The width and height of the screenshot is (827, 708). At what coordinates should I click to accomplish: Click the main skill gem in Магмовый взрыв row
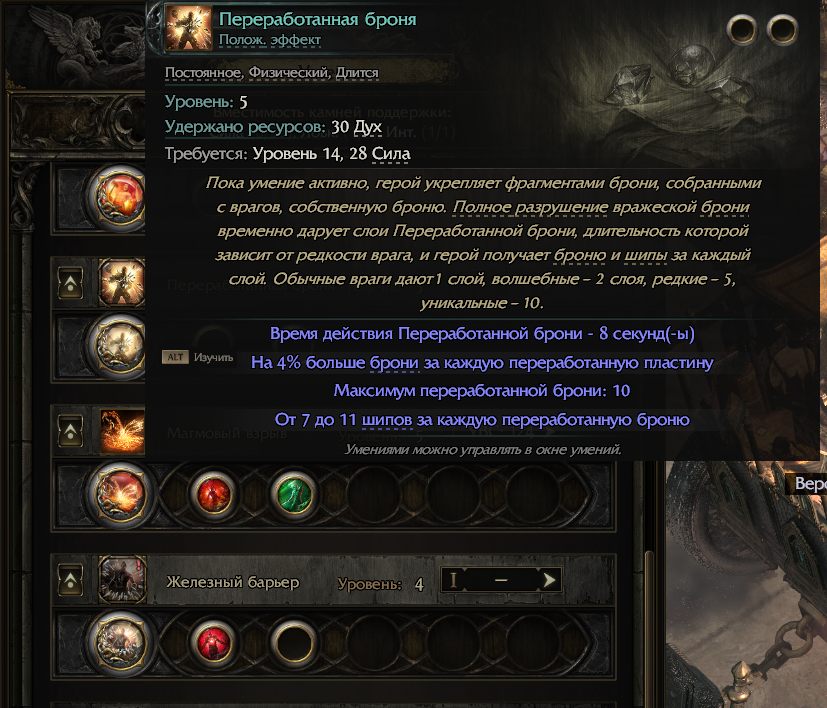pyautogui.click(x=121, y=494)
